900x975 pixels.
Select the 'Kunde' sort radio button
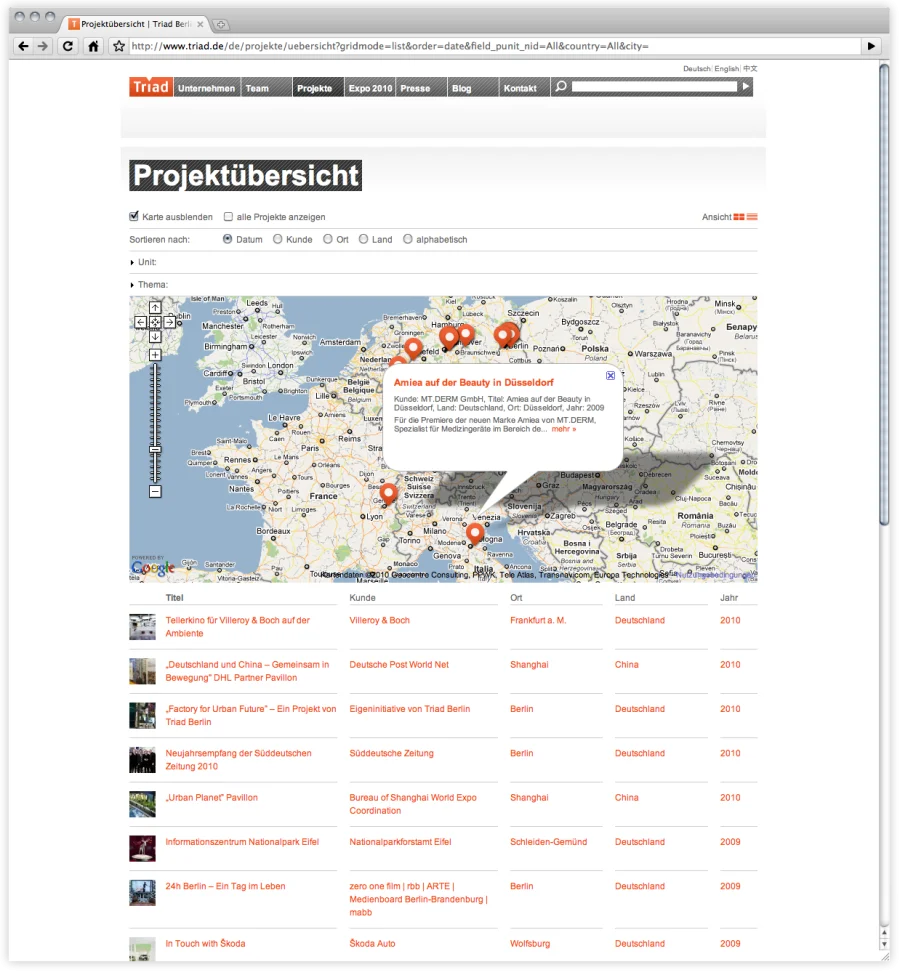[x=278, y=240]
